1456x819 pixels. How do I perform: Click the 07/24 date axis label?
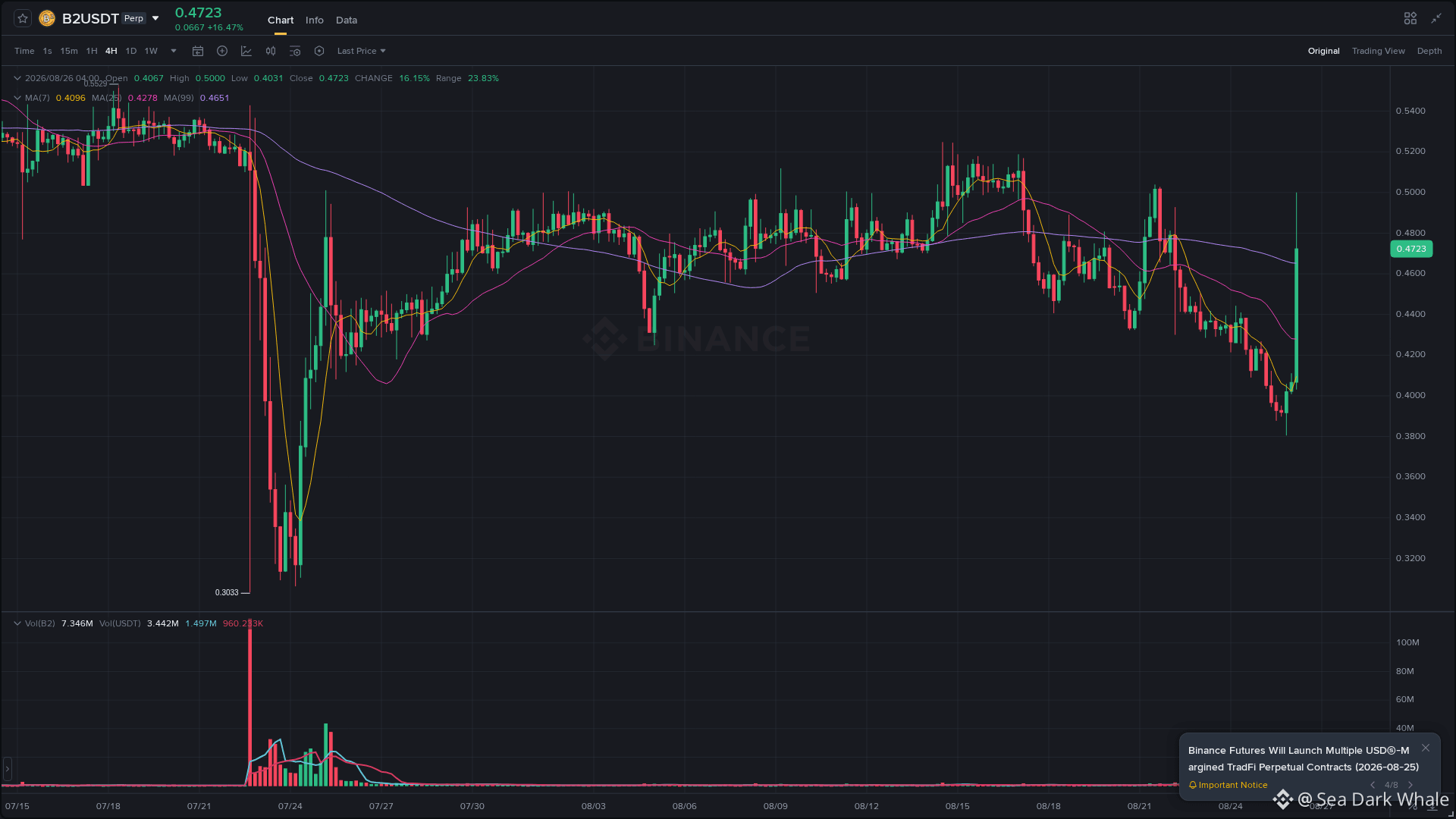click(x=290, y=806)
